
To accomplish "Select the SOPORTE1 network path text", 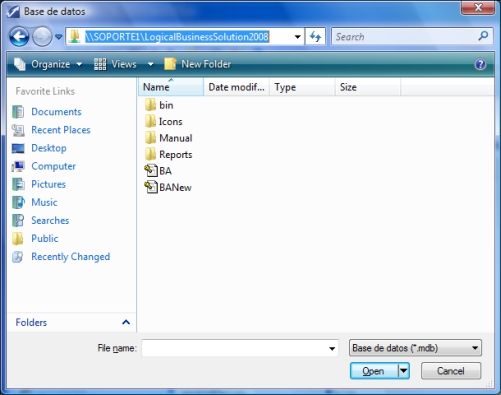I will click(177, 37).
